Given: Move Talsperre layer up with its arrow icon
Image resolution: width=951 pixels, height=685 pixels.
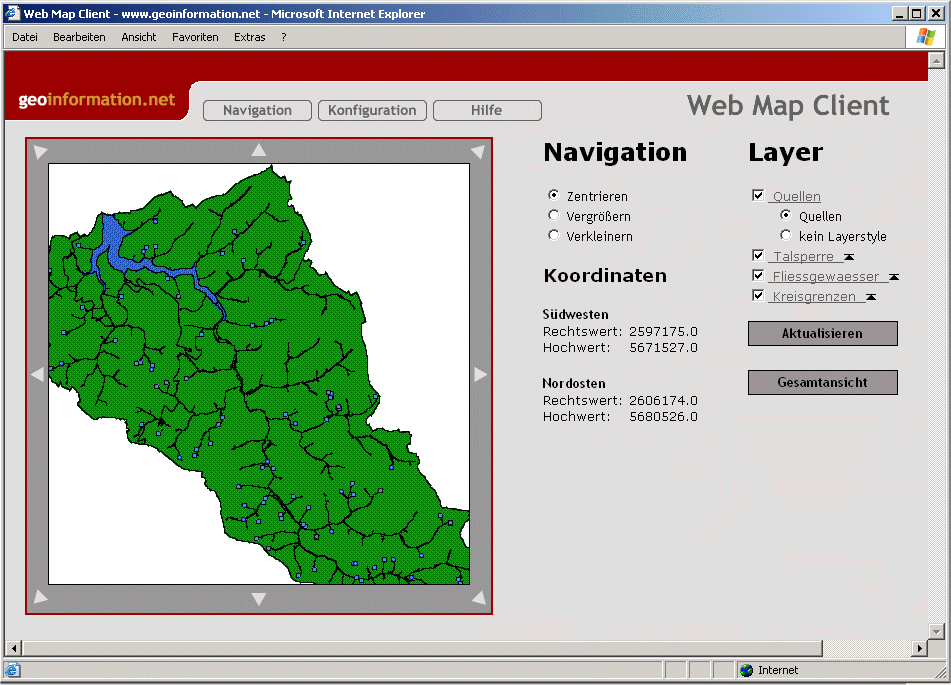Looking at the screenshot, I should [849, 257].
